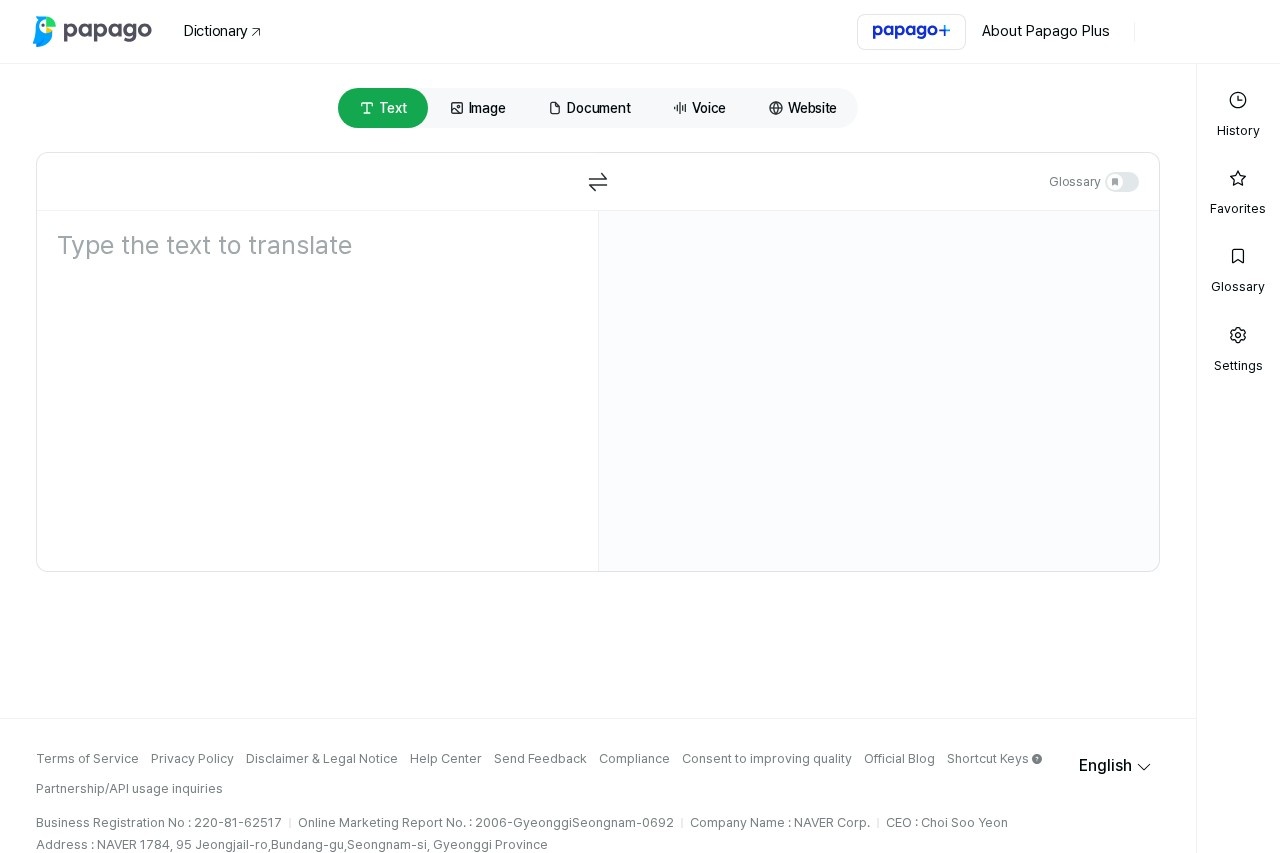The width and height of the screenshot is (1280, 853).
Task: Open the sidebar Glossary bookmark icon
Action: (x=1238, y=256)
